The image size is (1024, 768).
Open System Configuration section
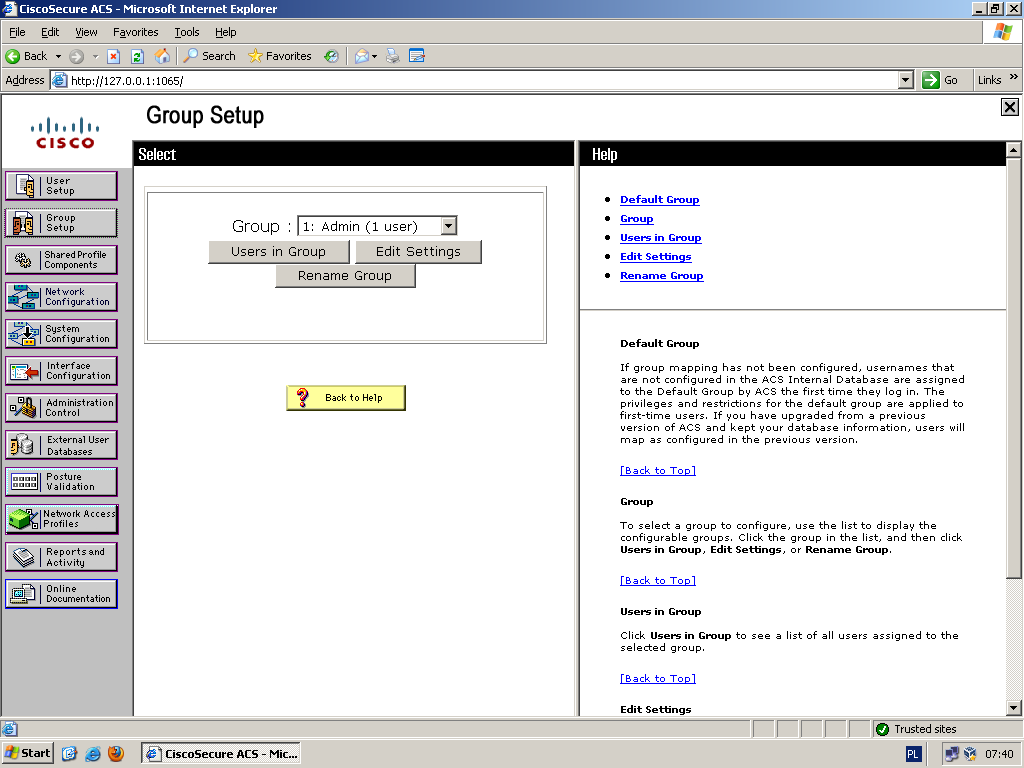(x=61, y=334)
